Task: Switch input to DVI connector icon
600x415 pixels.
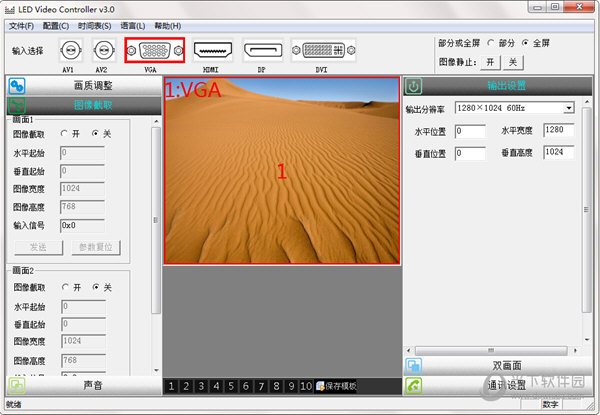Action: click(x=323, y=50)
